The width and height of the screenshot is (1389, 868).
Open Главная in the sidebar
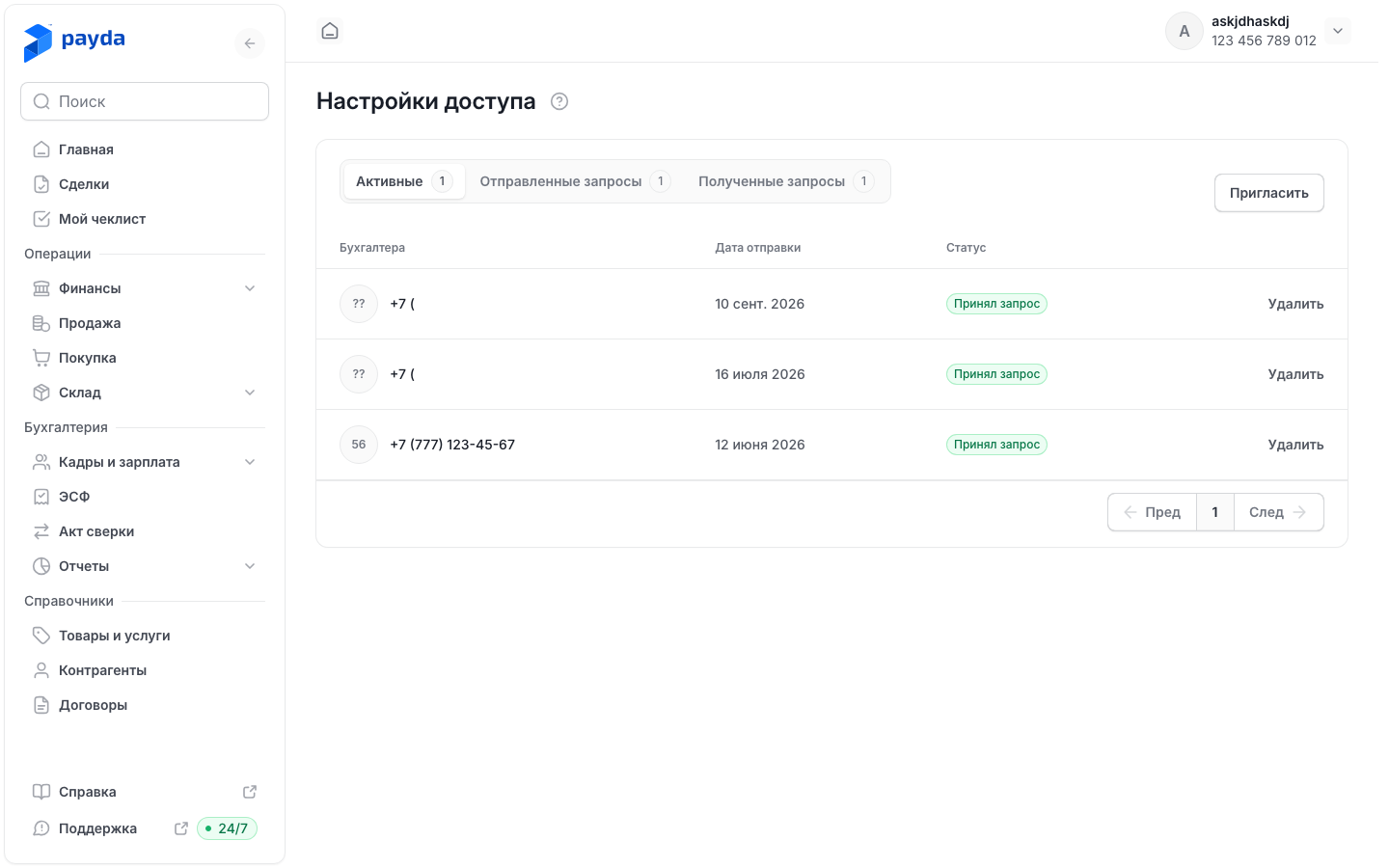(145, 149)
